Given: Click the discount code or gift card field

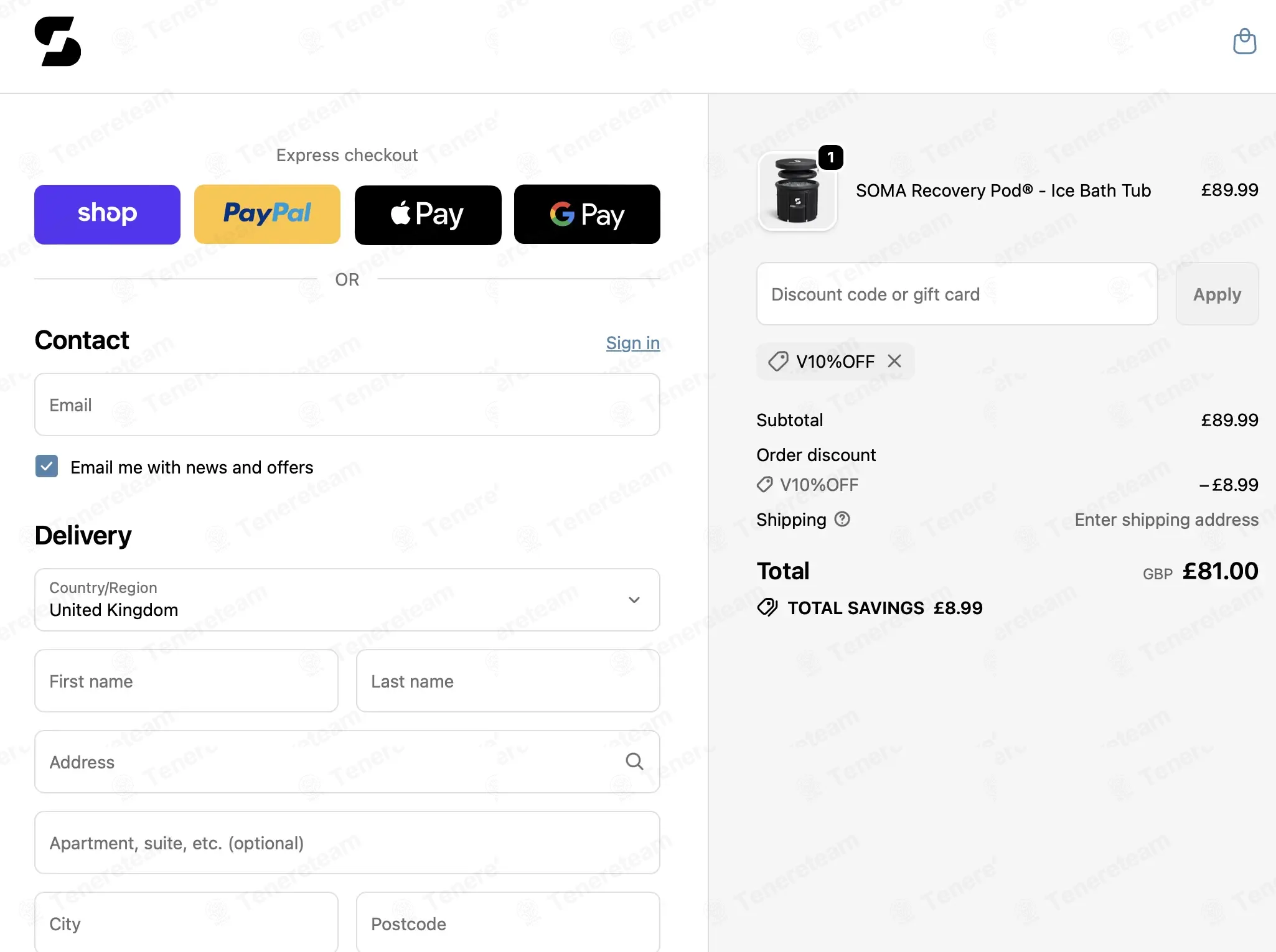Looking at the screenshot, I should click(x=957, y=294).
